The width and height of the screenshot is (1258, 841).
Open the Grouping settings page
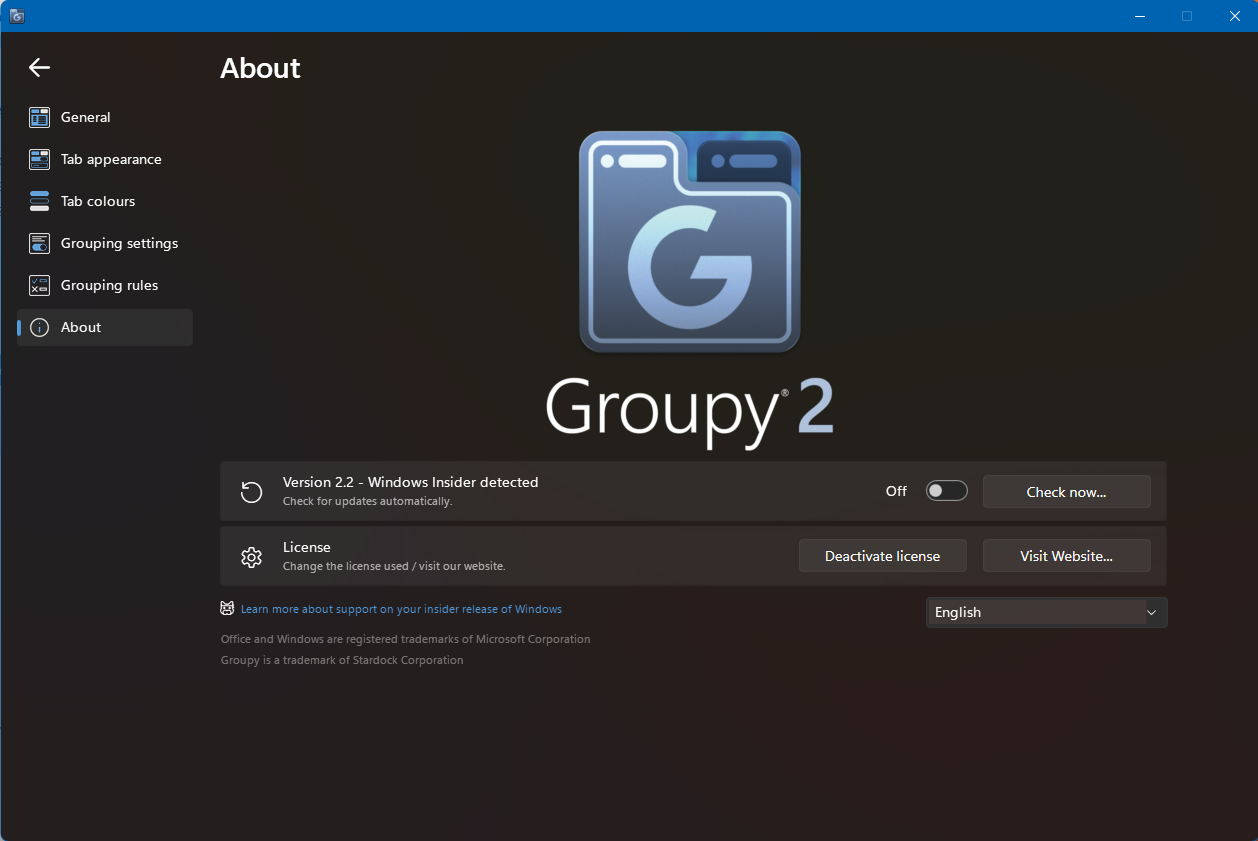click(105, 243)
